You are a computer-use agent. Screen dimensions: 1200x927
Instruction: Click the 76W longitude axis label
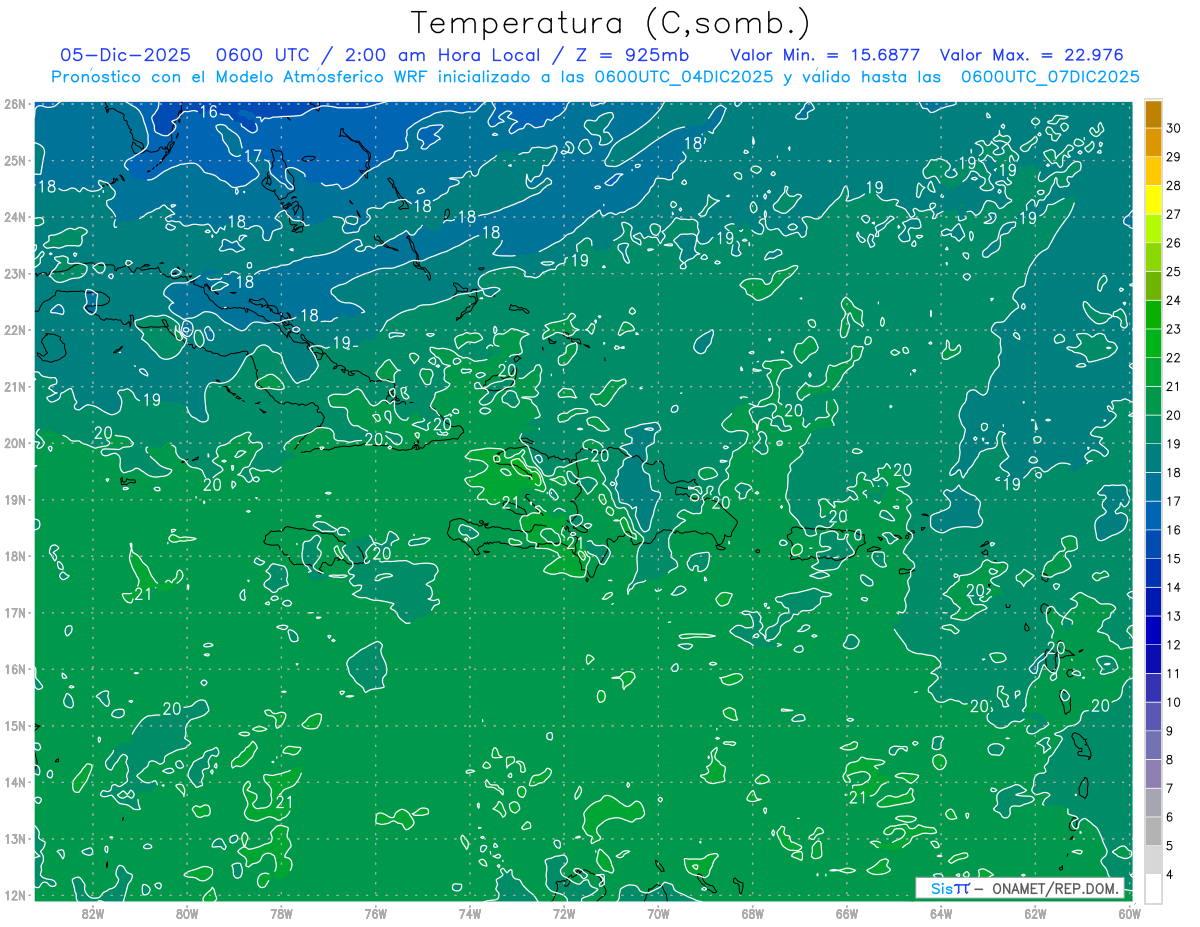pos(376,913)
